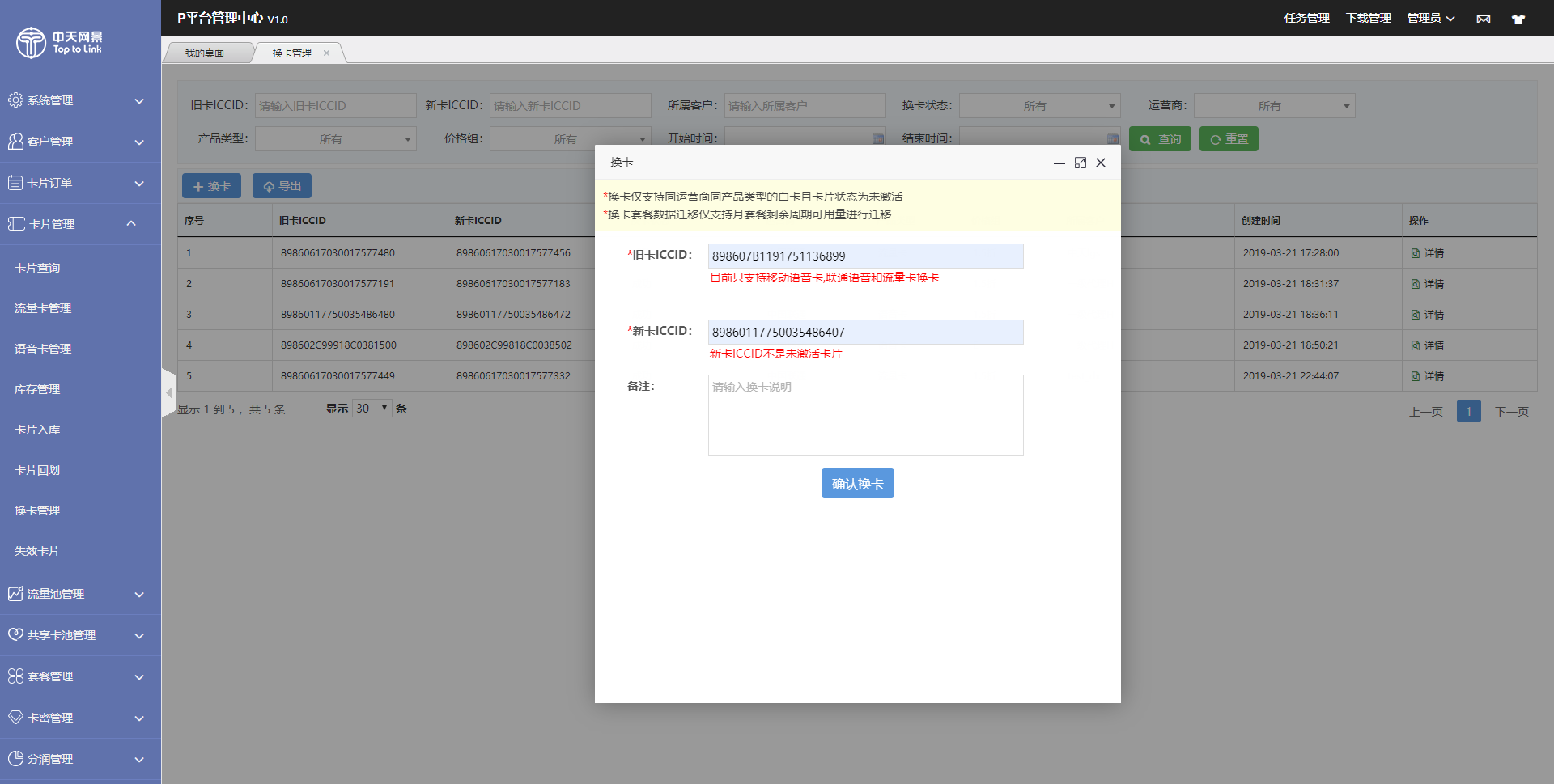The width and height of the screenshot is (1554, 784).
Task: Click the 套餐管理 grid icon in sidebar
Action: [x=15, y=676]
